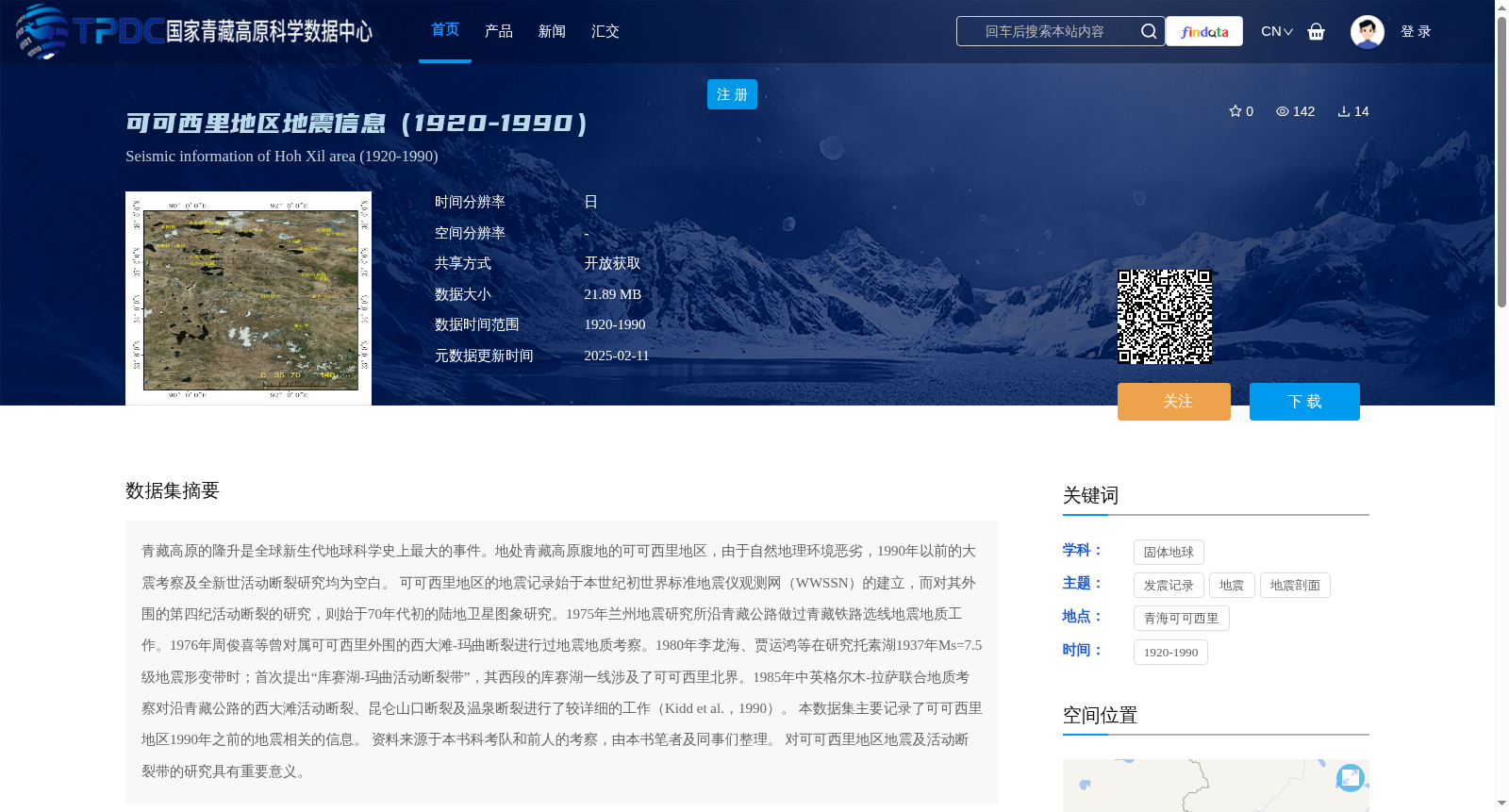Open the CN language dropdown

[1277, 31]
